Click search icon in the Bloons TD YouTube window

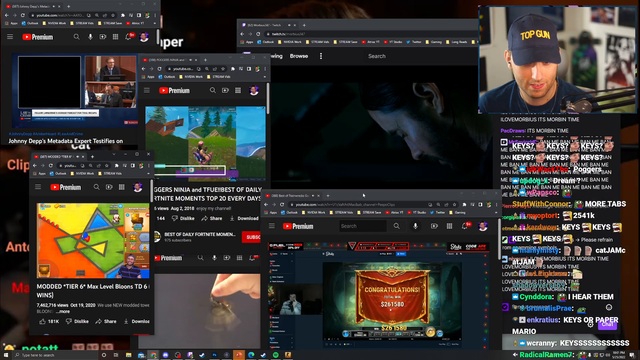coord(96,187)
